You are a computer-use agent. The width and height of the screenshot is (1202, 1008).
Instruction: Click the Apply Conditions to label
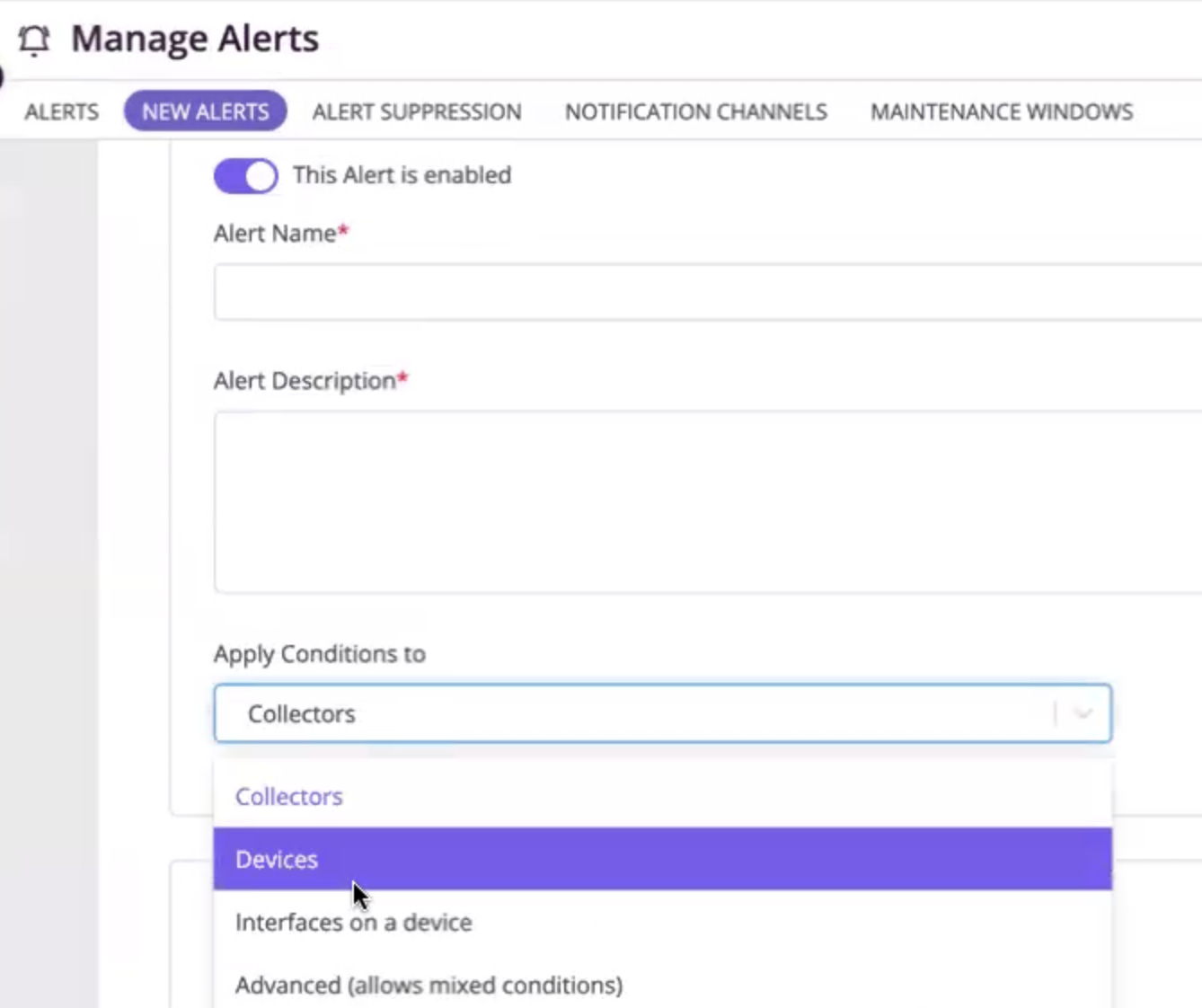click(319, 654)
